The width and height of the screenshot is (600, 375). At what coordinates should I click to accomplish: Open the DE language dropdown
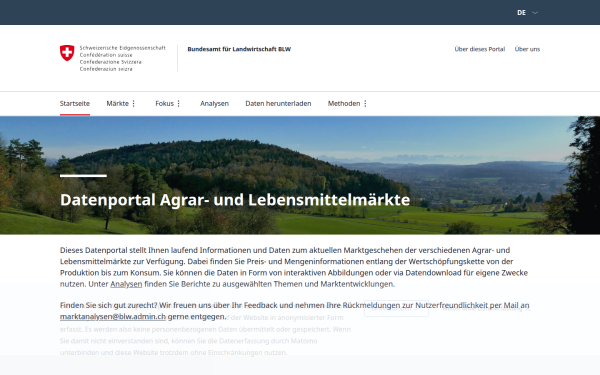pyautogui.click(x=527, y=13)
